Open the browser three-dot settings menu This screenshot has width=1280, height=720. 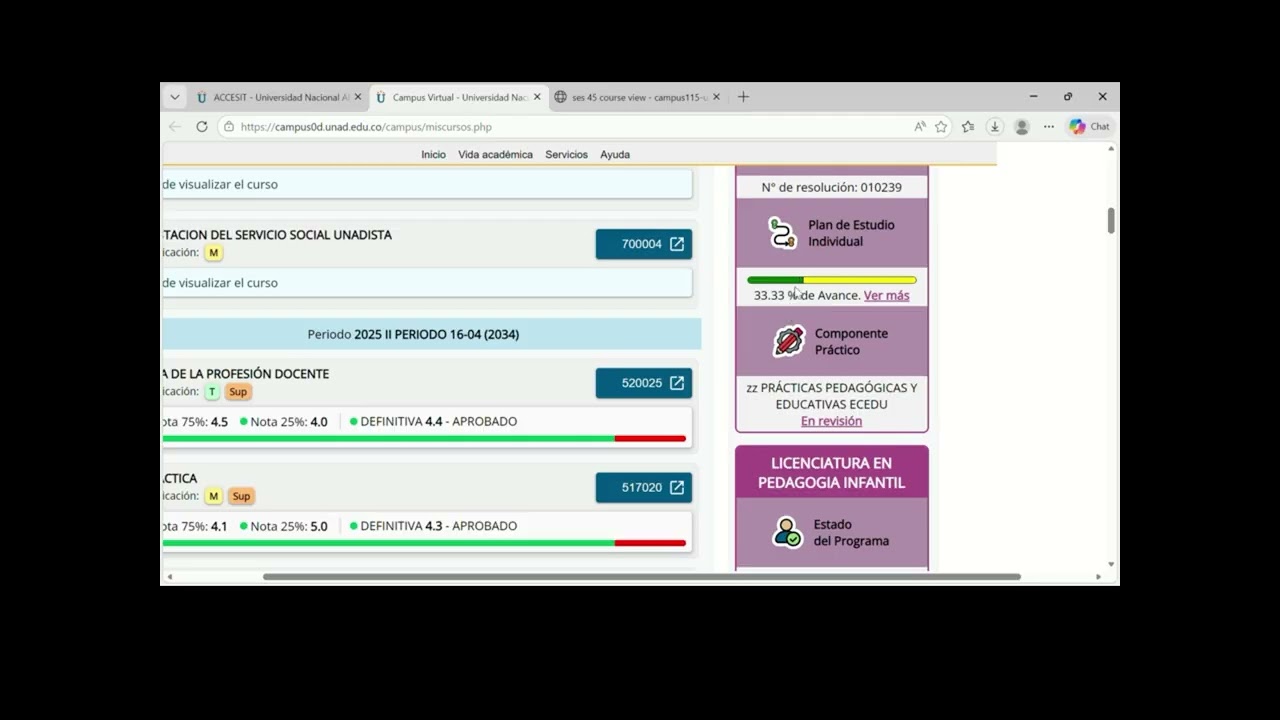point(1049,127)
